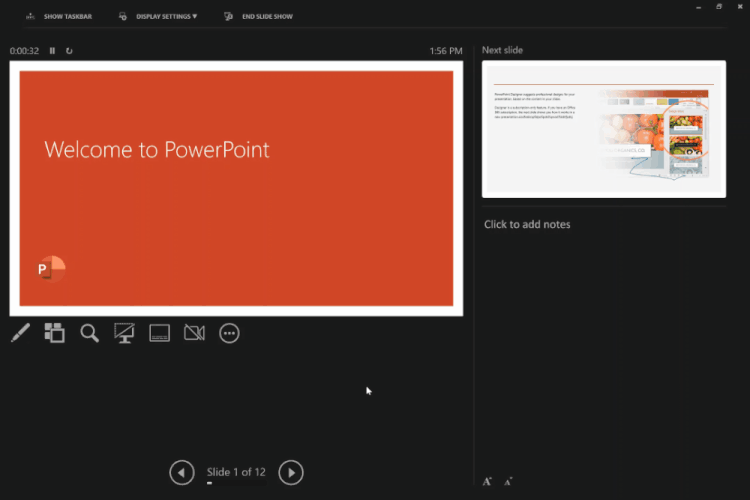Open the See all slides grid
This screenshot has height=500, width=750.
(x=55, y=333)
